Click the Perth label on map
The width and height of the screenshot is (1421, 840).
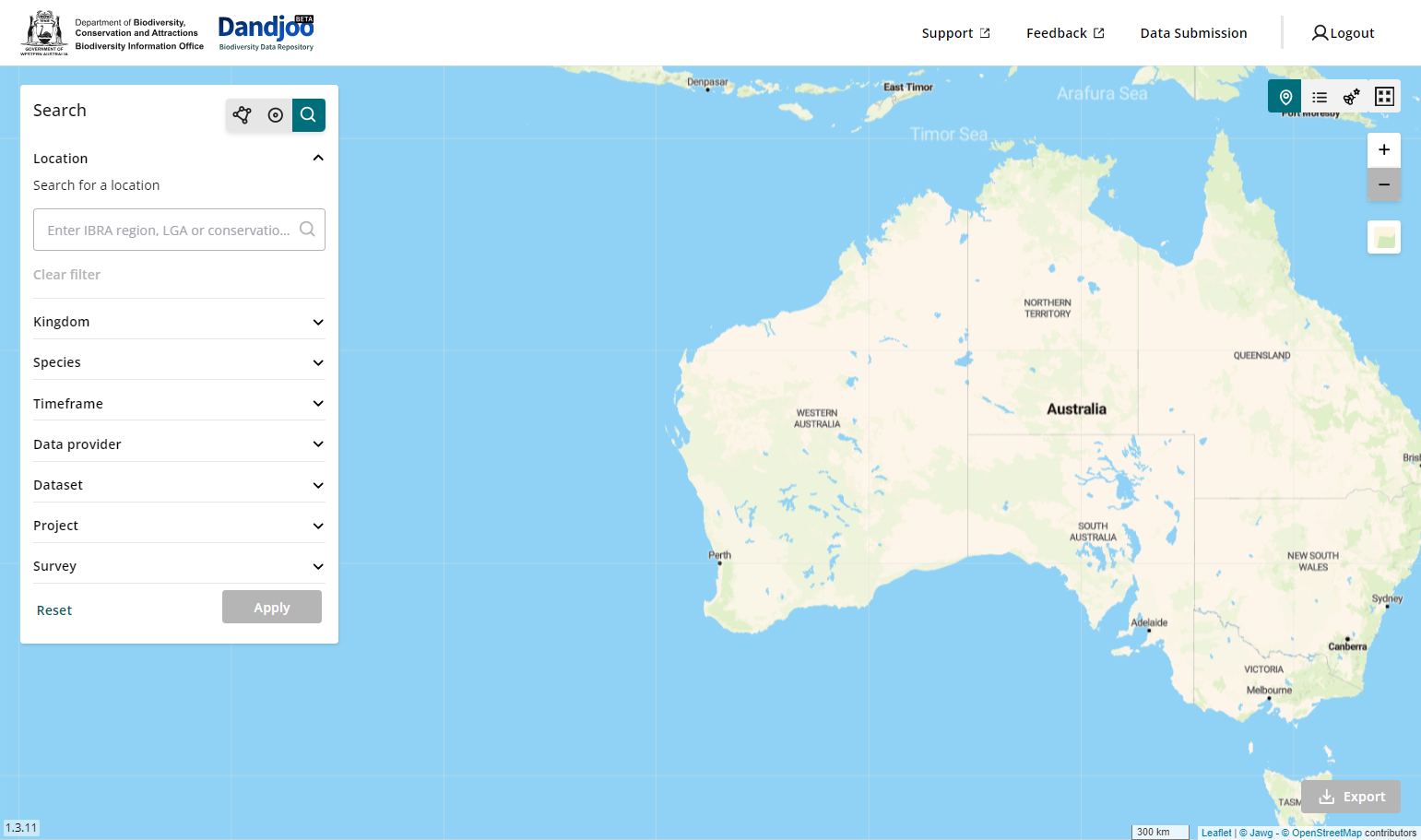tap(719, 555)
